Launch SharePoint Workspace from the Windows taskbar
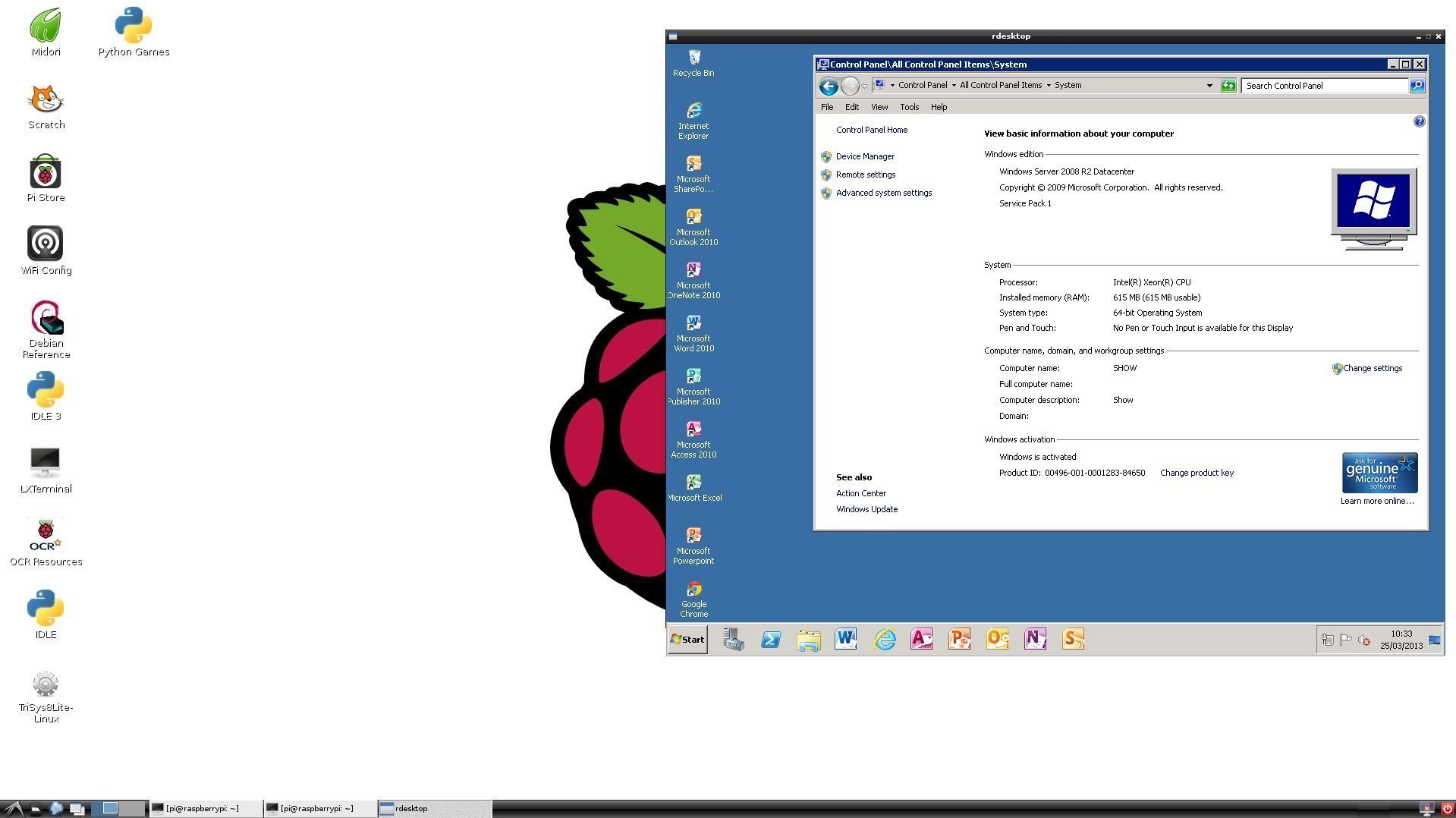This screenshot has width=1456, height=818. pyautogui.click(x=1074, y=640)
